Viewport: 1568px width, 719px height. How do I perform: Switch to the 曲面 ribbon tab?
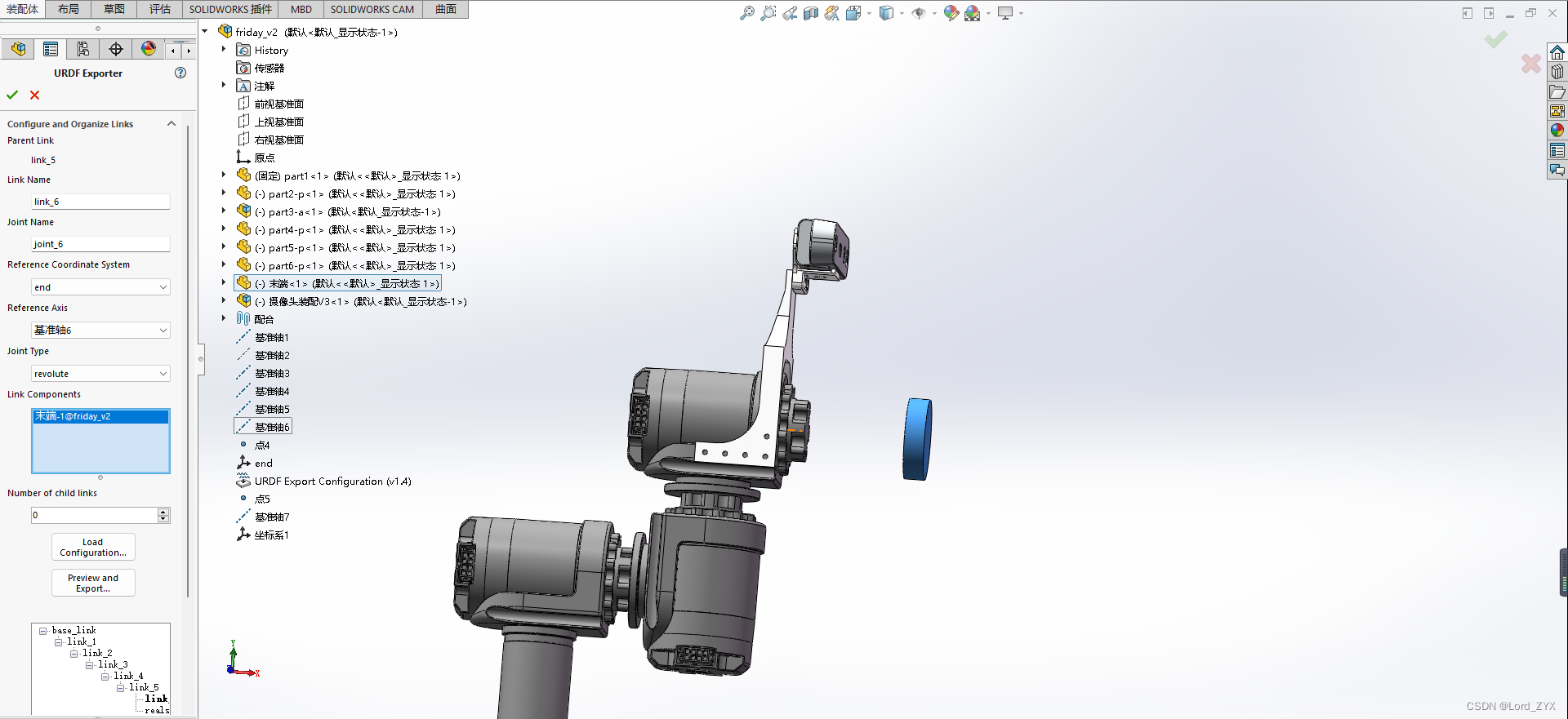click(x=446, y=9)
